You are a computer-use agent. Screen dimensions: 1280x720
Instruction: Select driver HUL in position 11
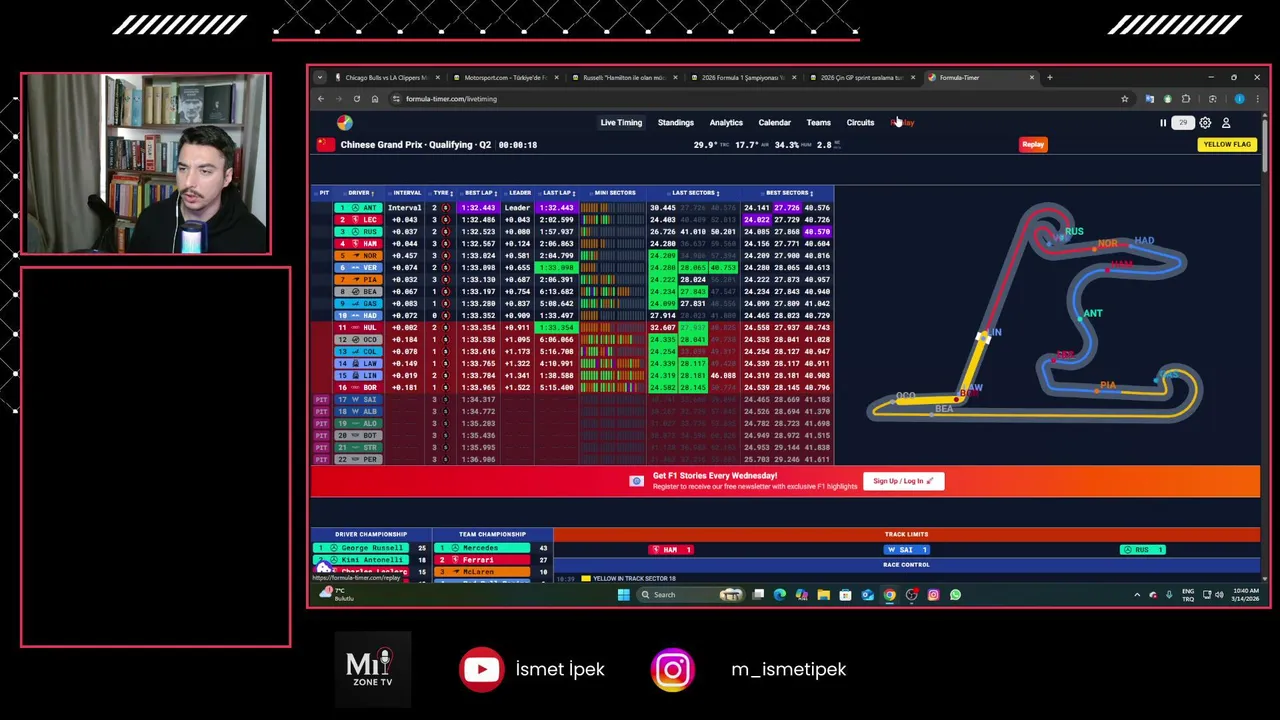pyautogui.click(x=357, y=328)
